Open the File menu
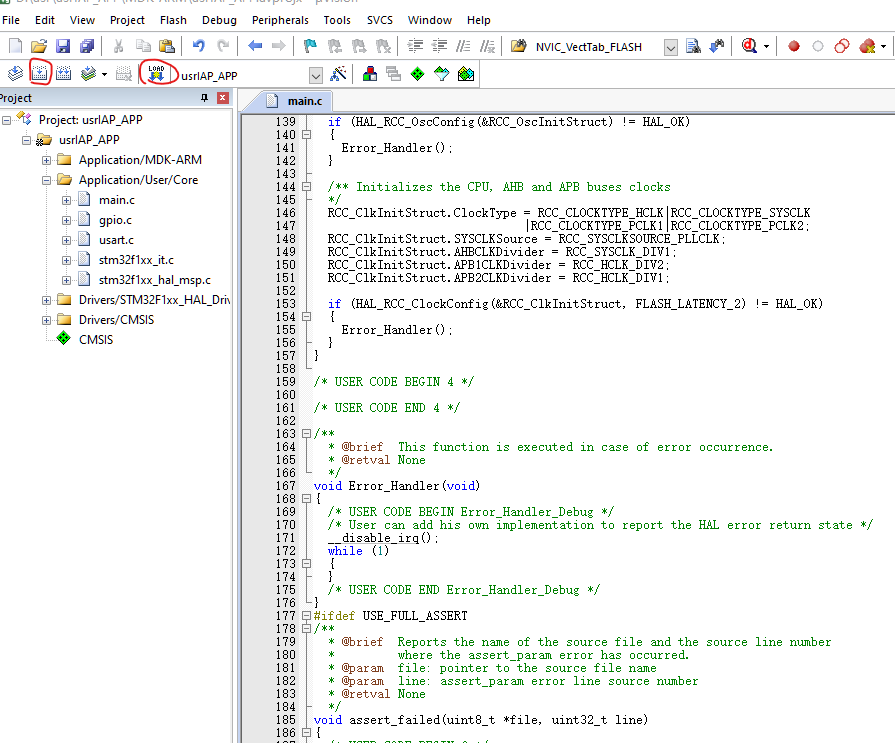 (11, 20)
